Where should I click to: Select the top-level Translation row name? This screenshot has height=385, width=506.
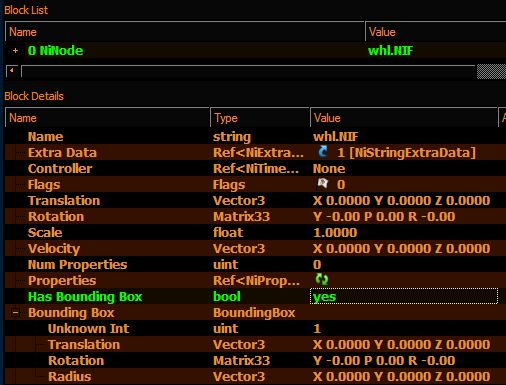click(x=64, y=201)
